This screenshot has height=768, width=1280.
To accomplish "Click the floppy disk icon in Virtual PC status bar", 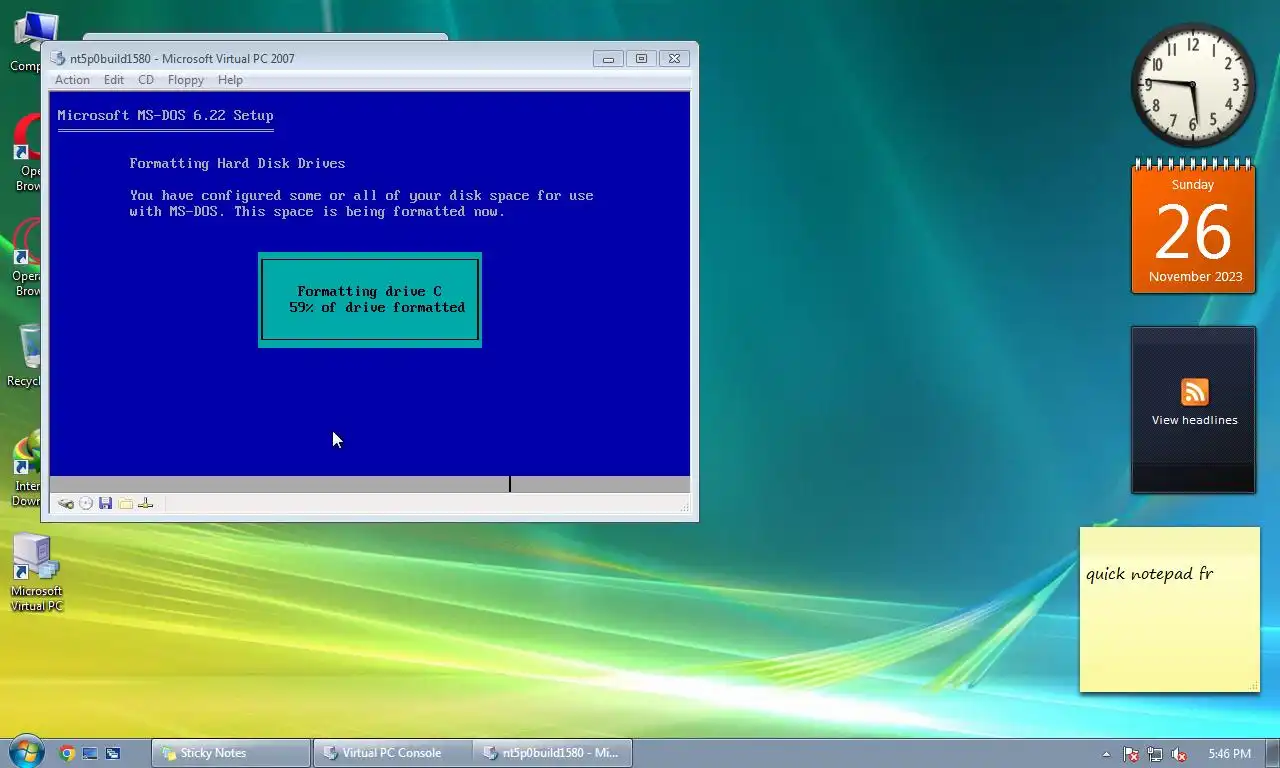I will click(105, 504).
